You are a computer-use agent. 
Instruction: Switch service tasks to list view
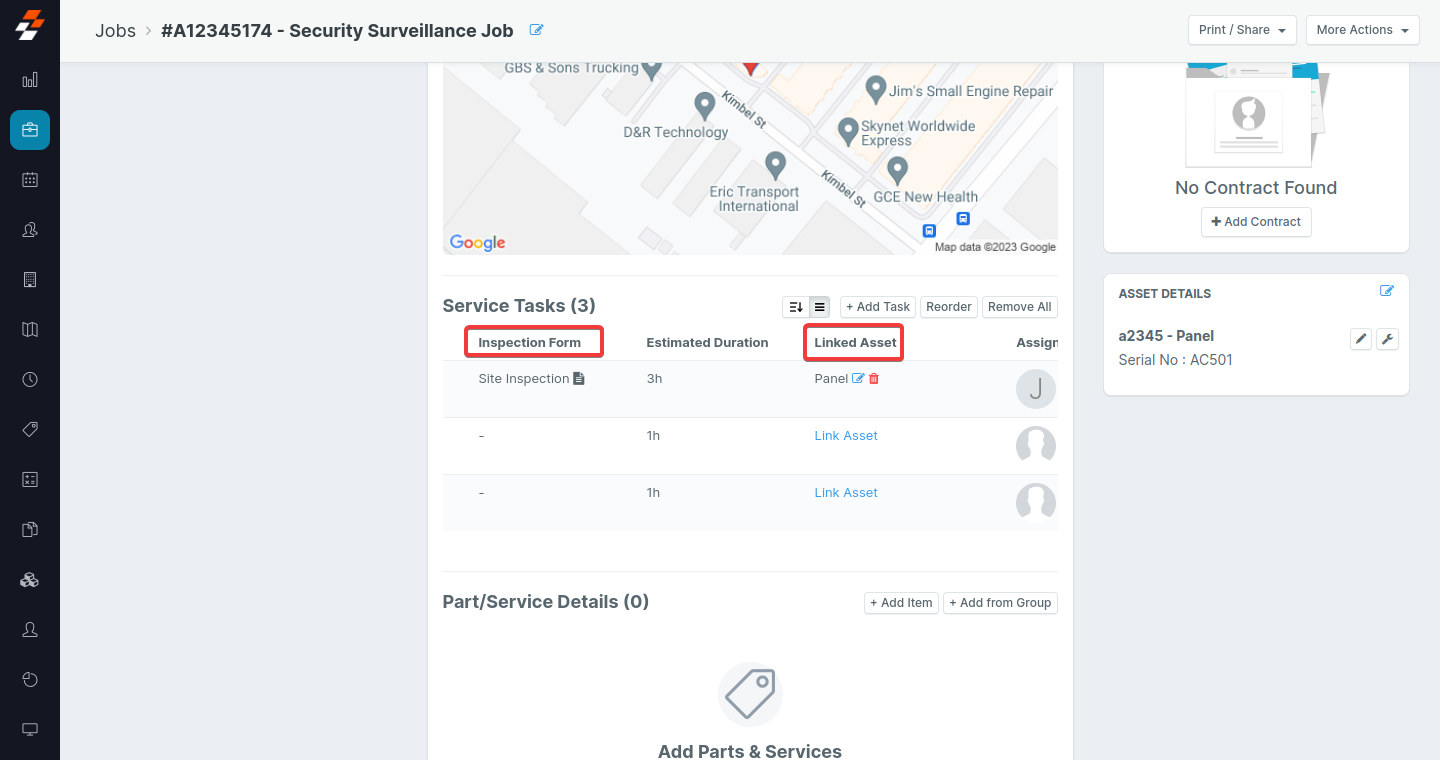click(820, 307)
